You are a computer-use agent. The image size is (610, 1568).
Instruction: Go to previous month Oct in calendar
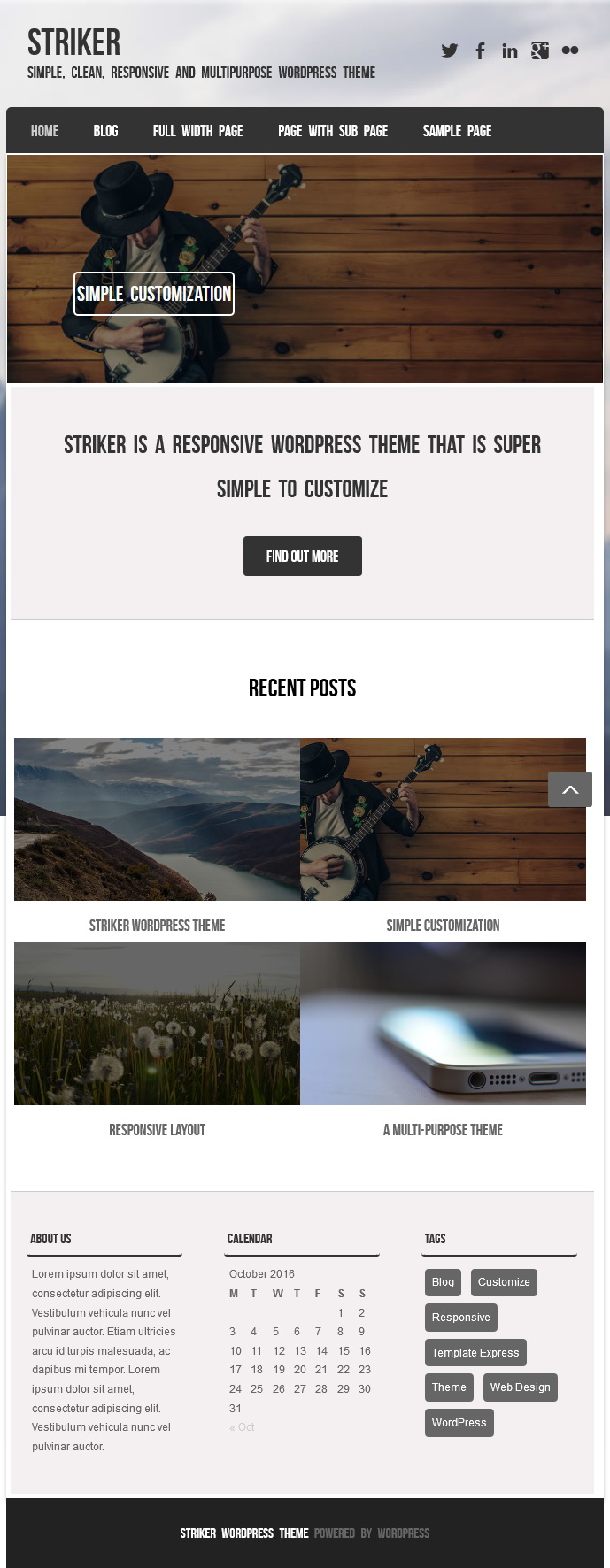242,1427
